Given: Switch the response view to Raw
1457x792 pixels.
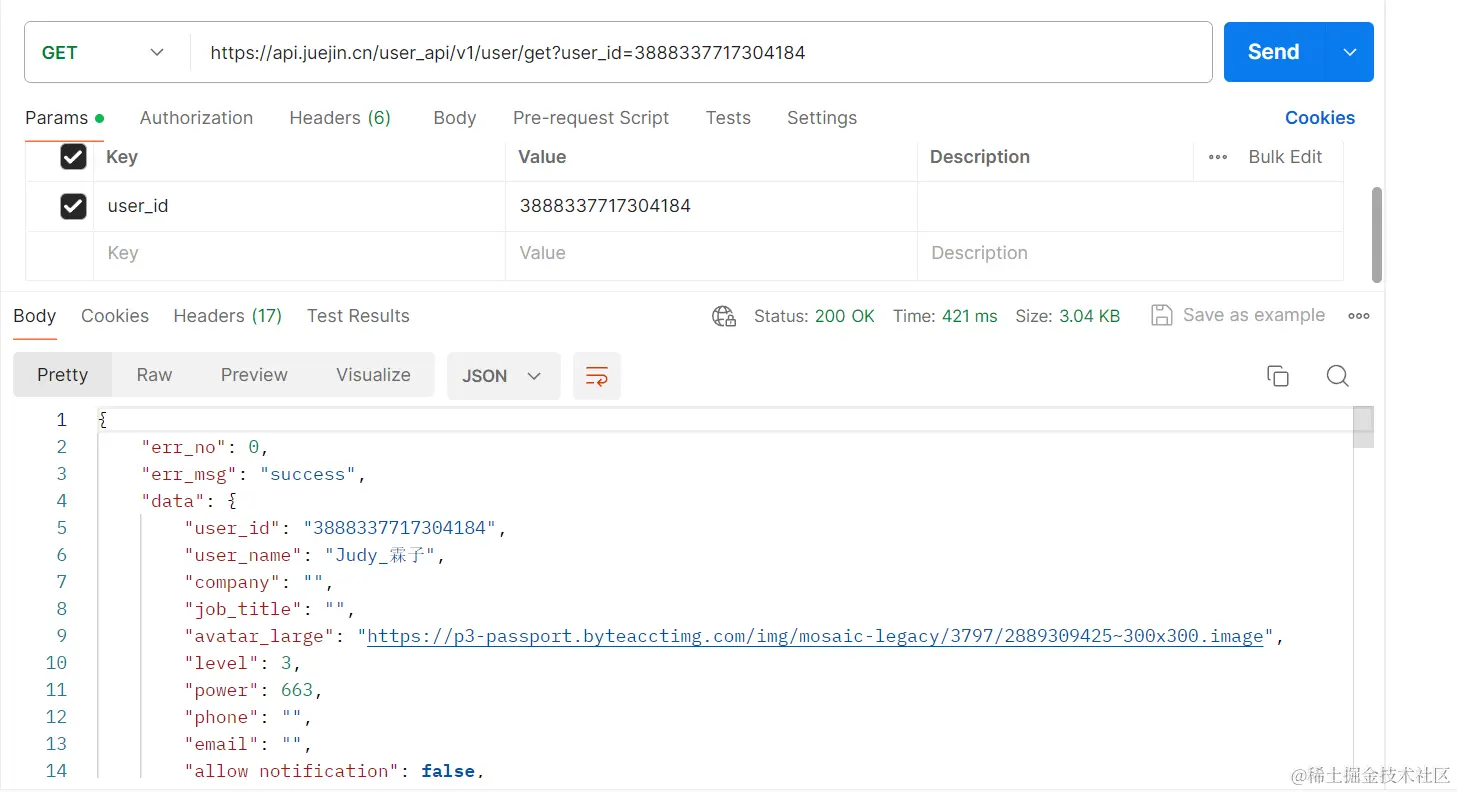Looking at the screenshot, I should [154, 375].
